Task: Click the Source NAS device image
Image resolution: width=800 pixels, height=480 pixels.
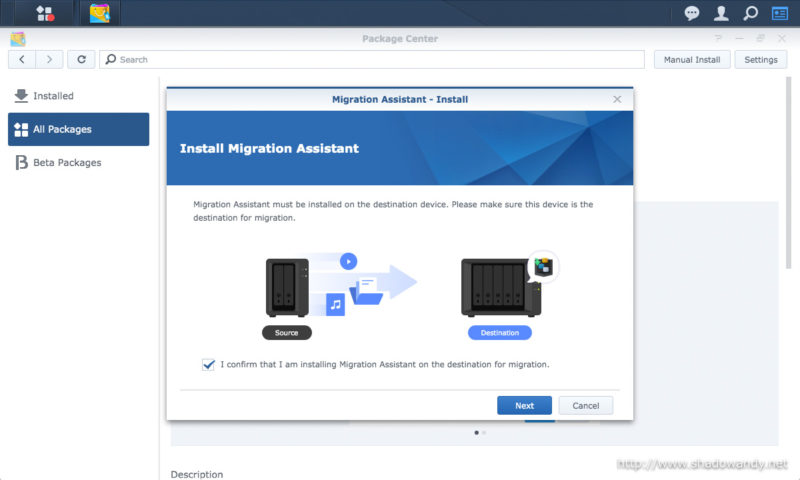Action: (287, 288)
